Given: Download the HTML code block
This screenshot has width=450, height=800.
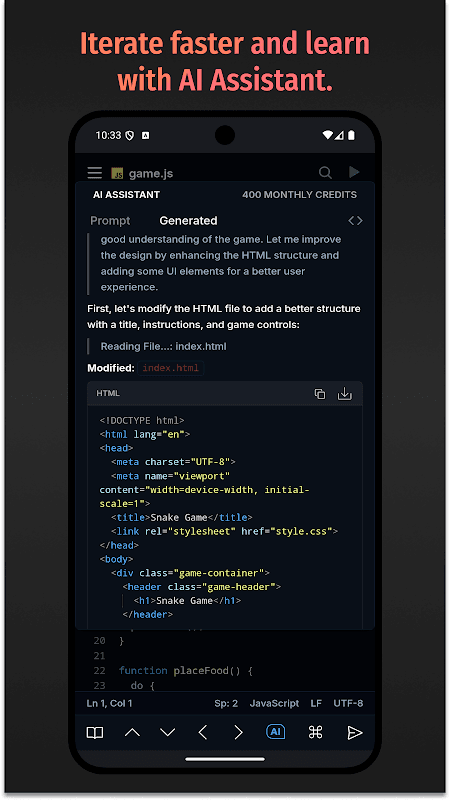Looking at the screenshot, I should point(345,393).
